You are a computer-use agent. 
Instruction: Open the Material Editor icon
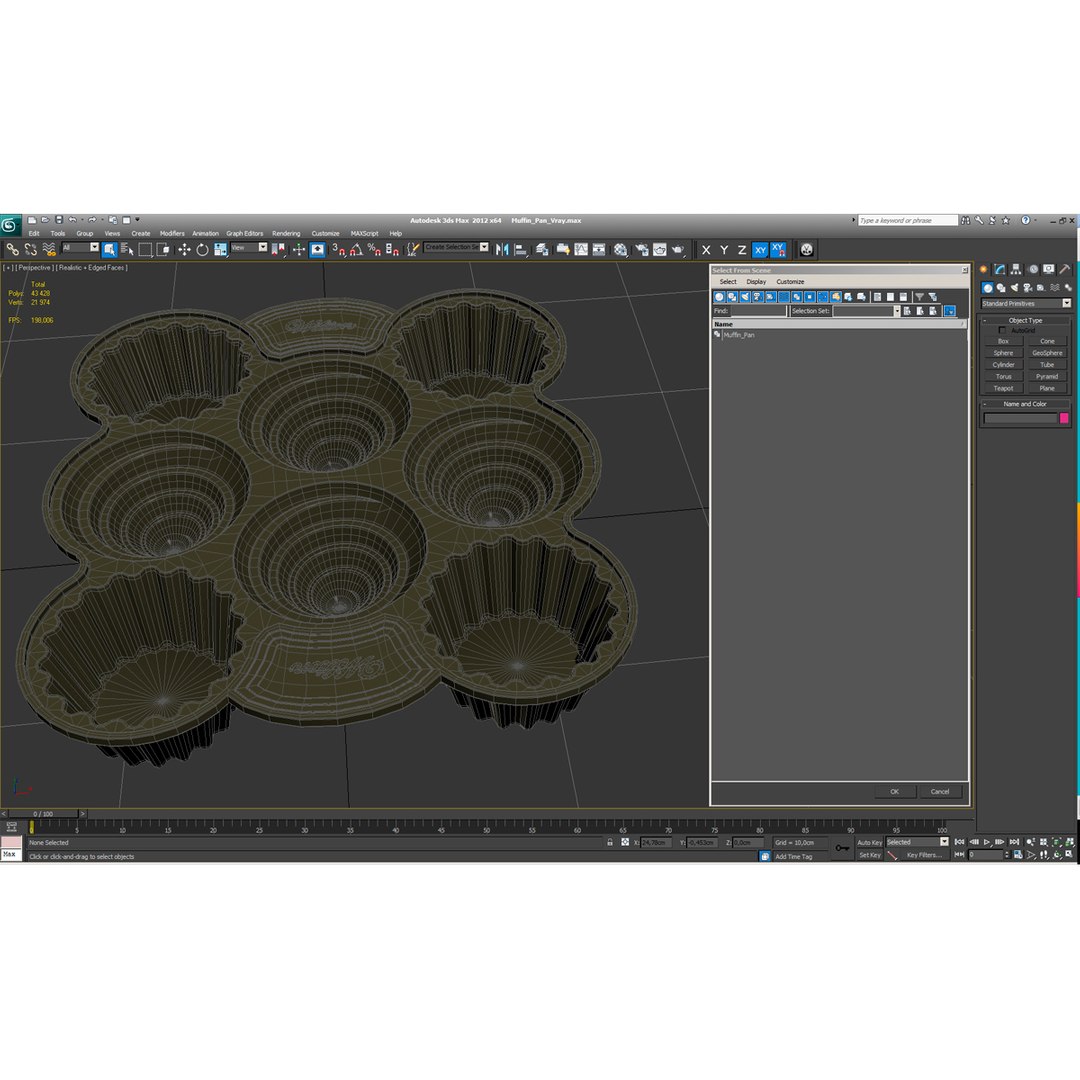(620, 249)
